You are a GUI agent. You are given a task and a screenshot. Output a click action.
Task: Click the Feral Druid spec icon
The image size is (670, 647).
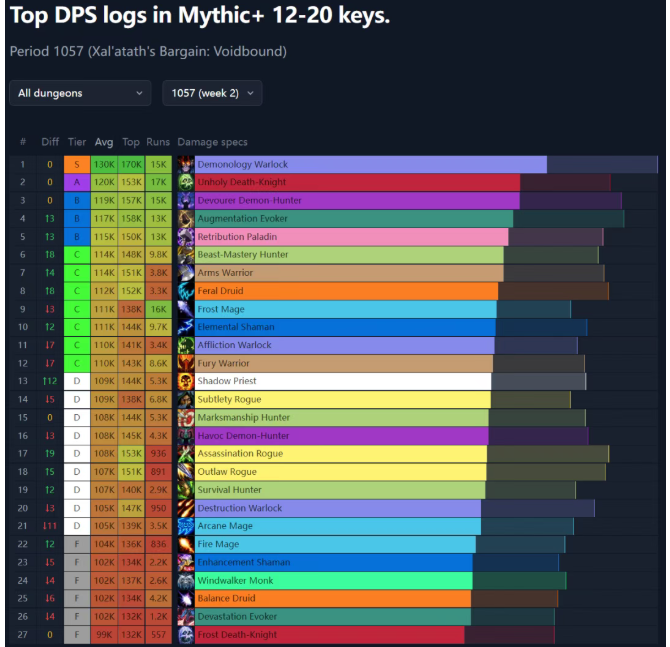(x=186, y=291)
